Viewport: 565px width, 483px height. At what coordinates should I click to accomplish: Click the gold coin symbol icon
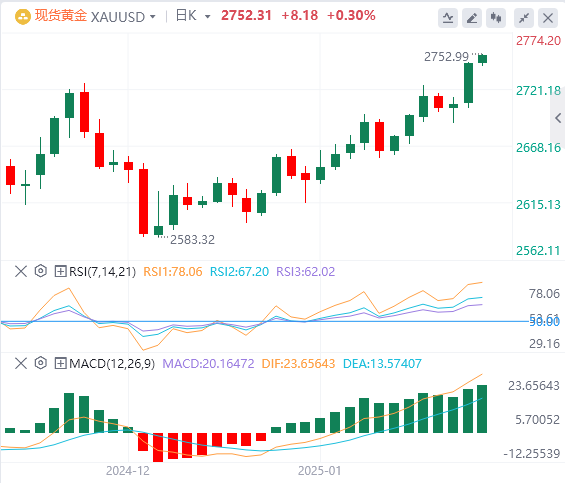click(x=23, y=17)
